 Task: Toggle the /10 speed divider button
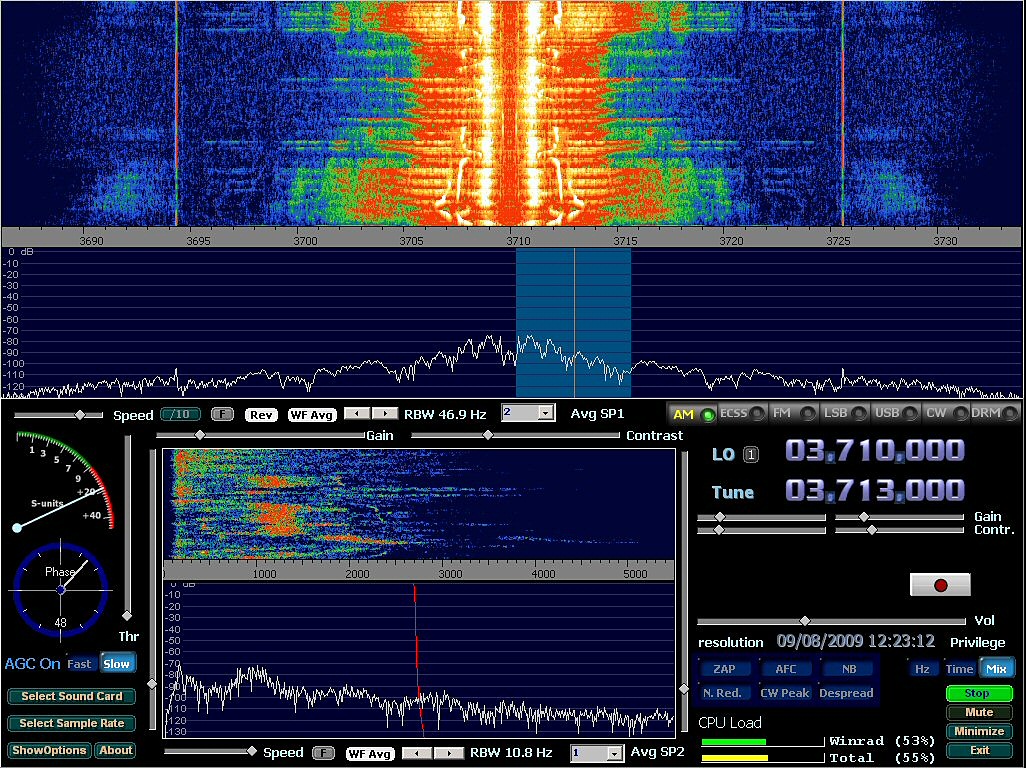coord(180,414)
